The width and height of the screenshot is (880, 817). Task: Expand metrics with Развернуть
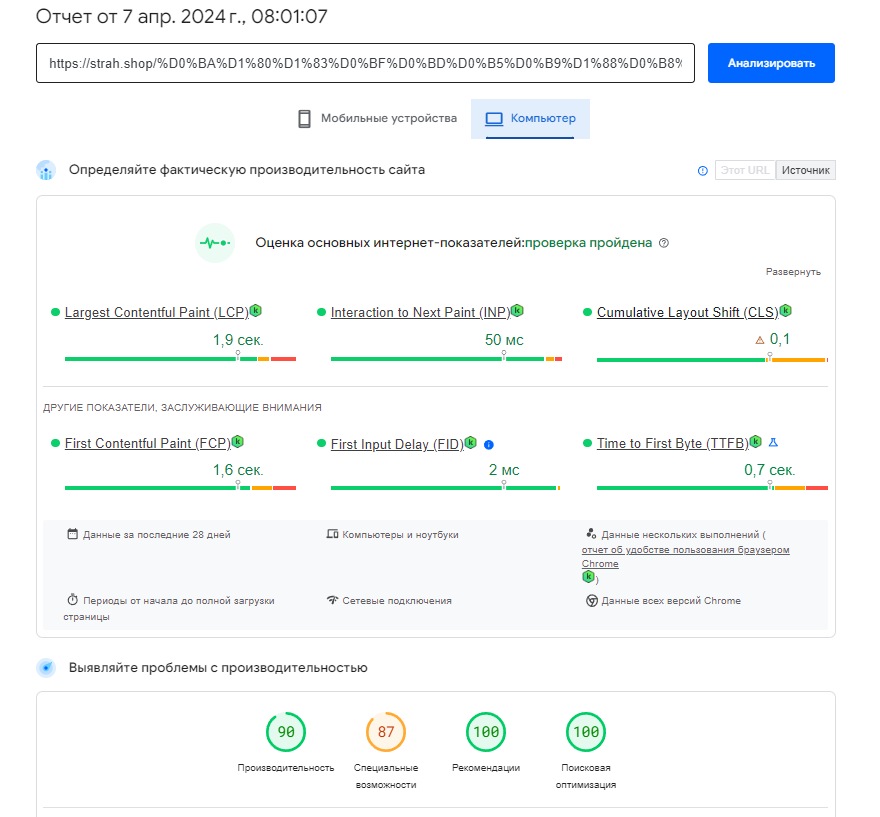click(x=793, y=272)
